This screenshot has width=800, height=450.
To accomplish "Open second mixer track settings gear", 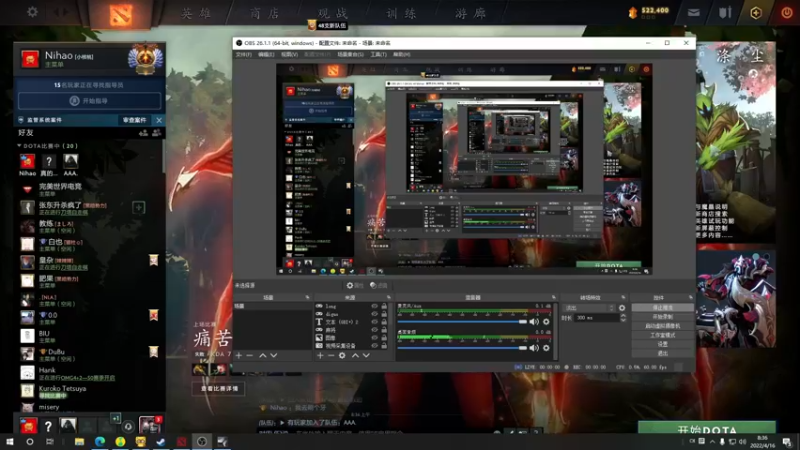I will 546,348.
